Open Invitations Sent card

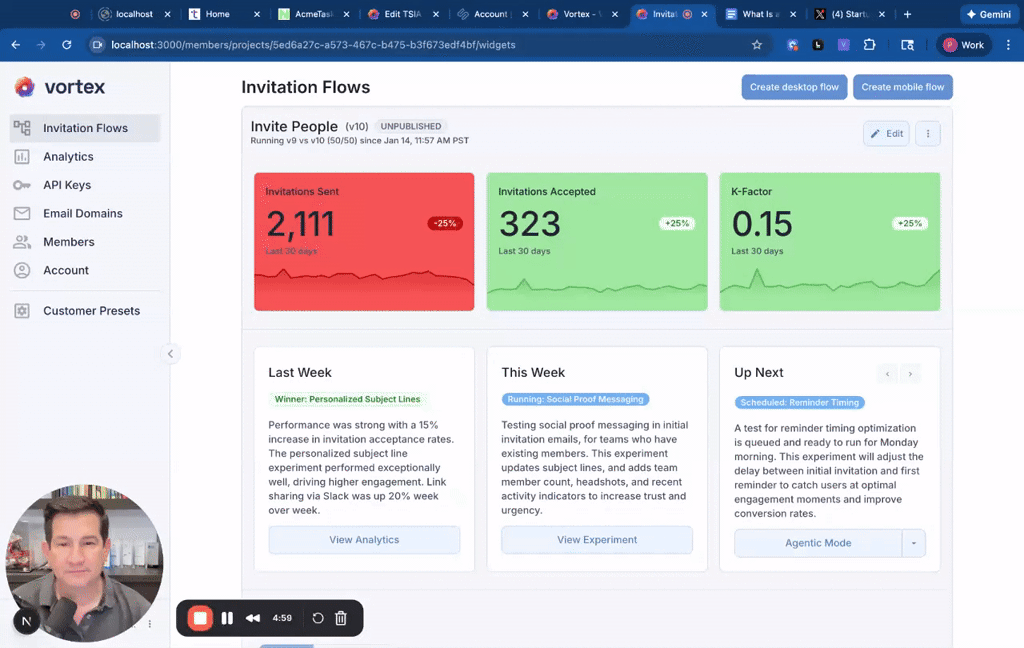click(x=364, y=242)
